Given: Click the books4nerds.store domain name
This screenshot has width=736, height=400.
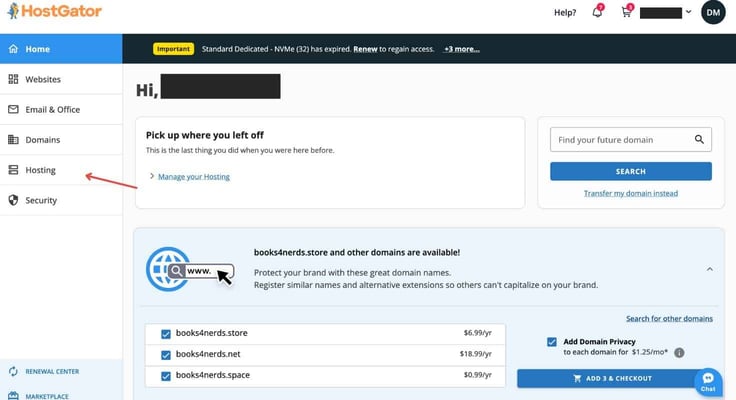Looking at the screenshot, I should [212, 333].
